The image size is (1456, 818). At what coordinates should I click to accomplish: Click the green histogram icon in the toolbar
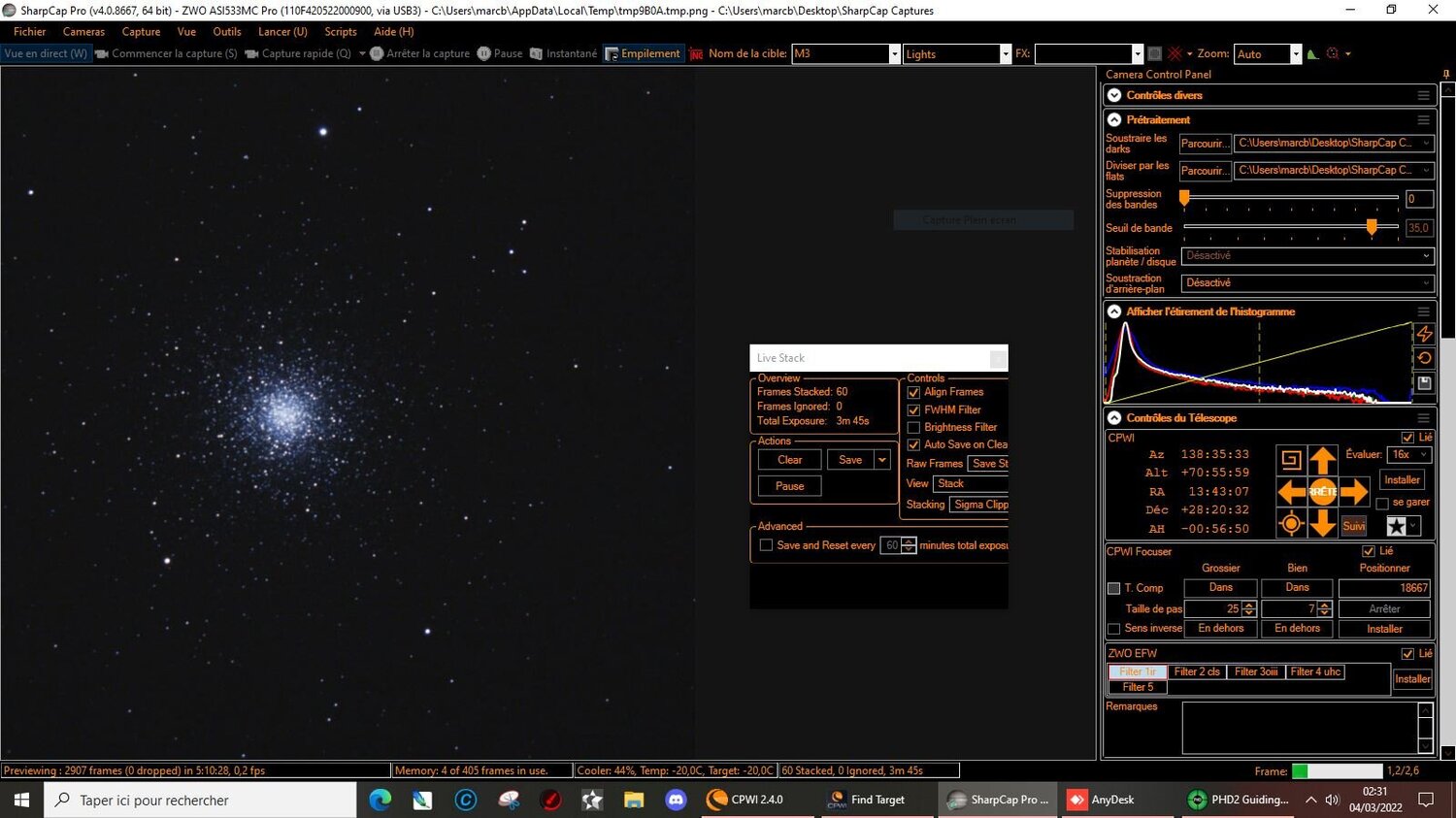[x=1312, y=53]
